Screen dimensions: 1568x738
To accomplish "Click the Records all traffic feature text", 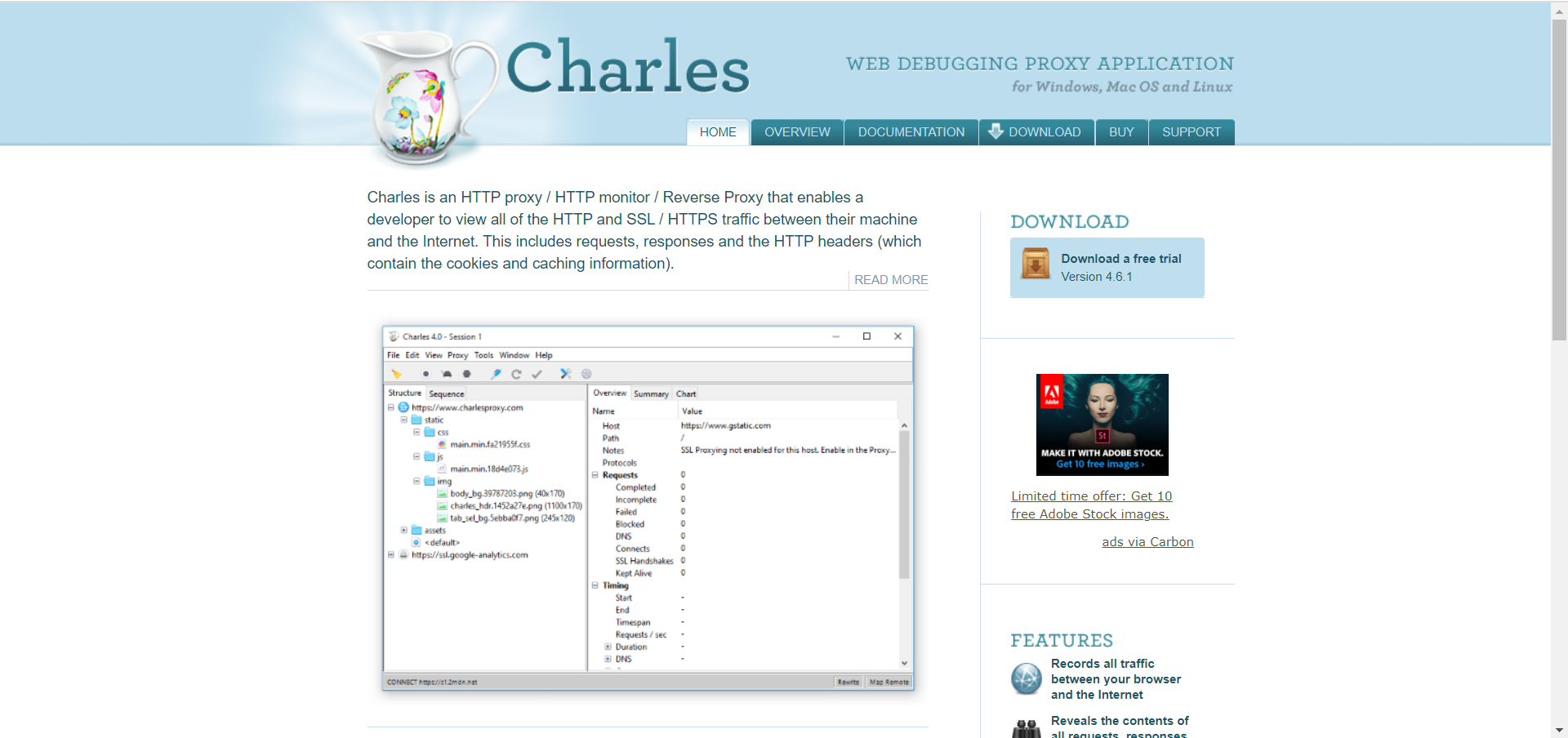I will 1116,679.
